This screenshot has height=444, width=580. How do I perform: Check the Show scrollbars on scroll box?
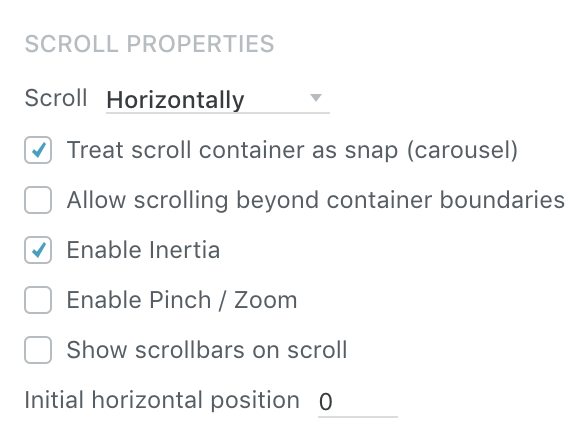(38, 350)
